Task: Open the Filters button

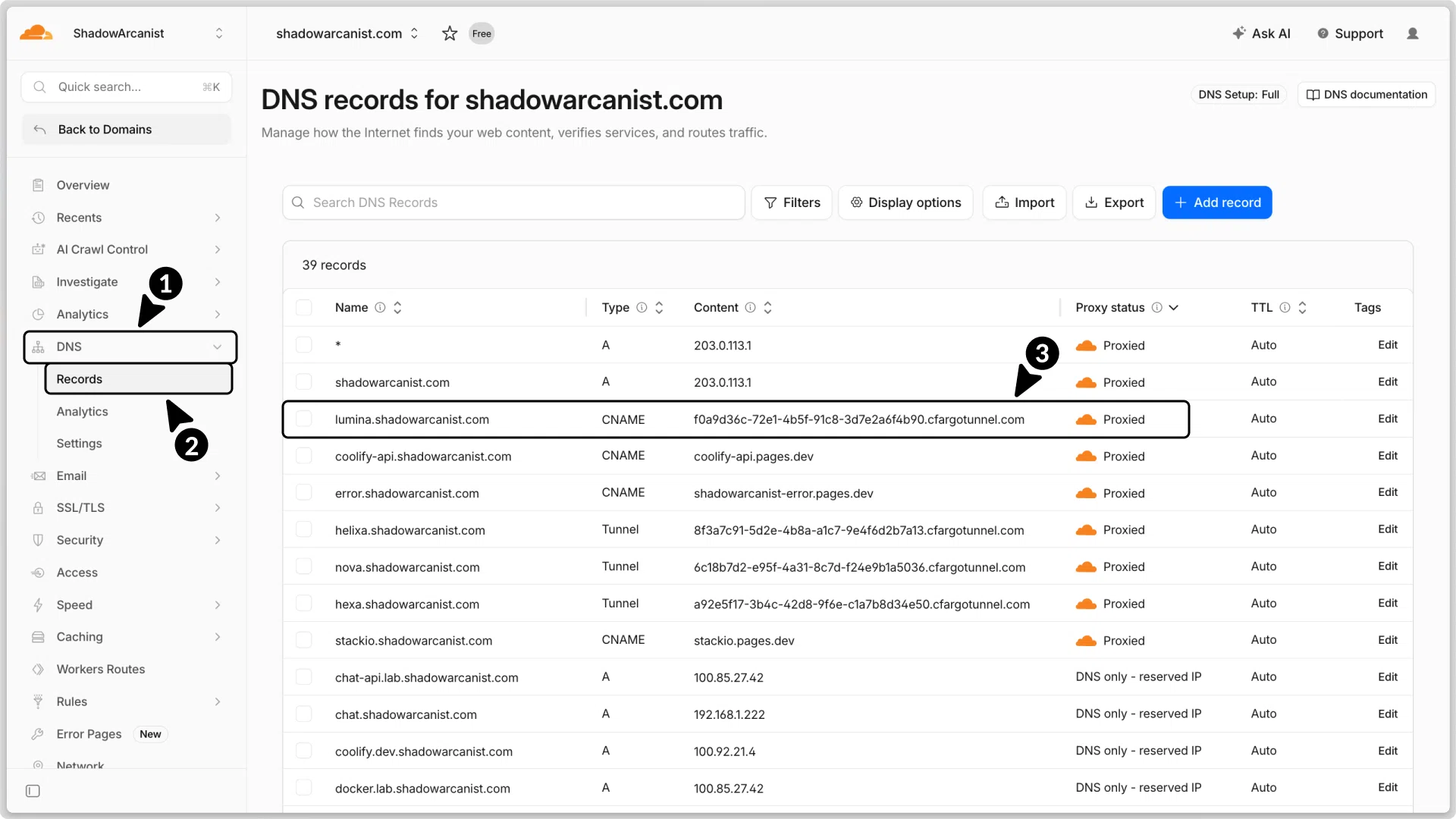Action: [792, 202]
